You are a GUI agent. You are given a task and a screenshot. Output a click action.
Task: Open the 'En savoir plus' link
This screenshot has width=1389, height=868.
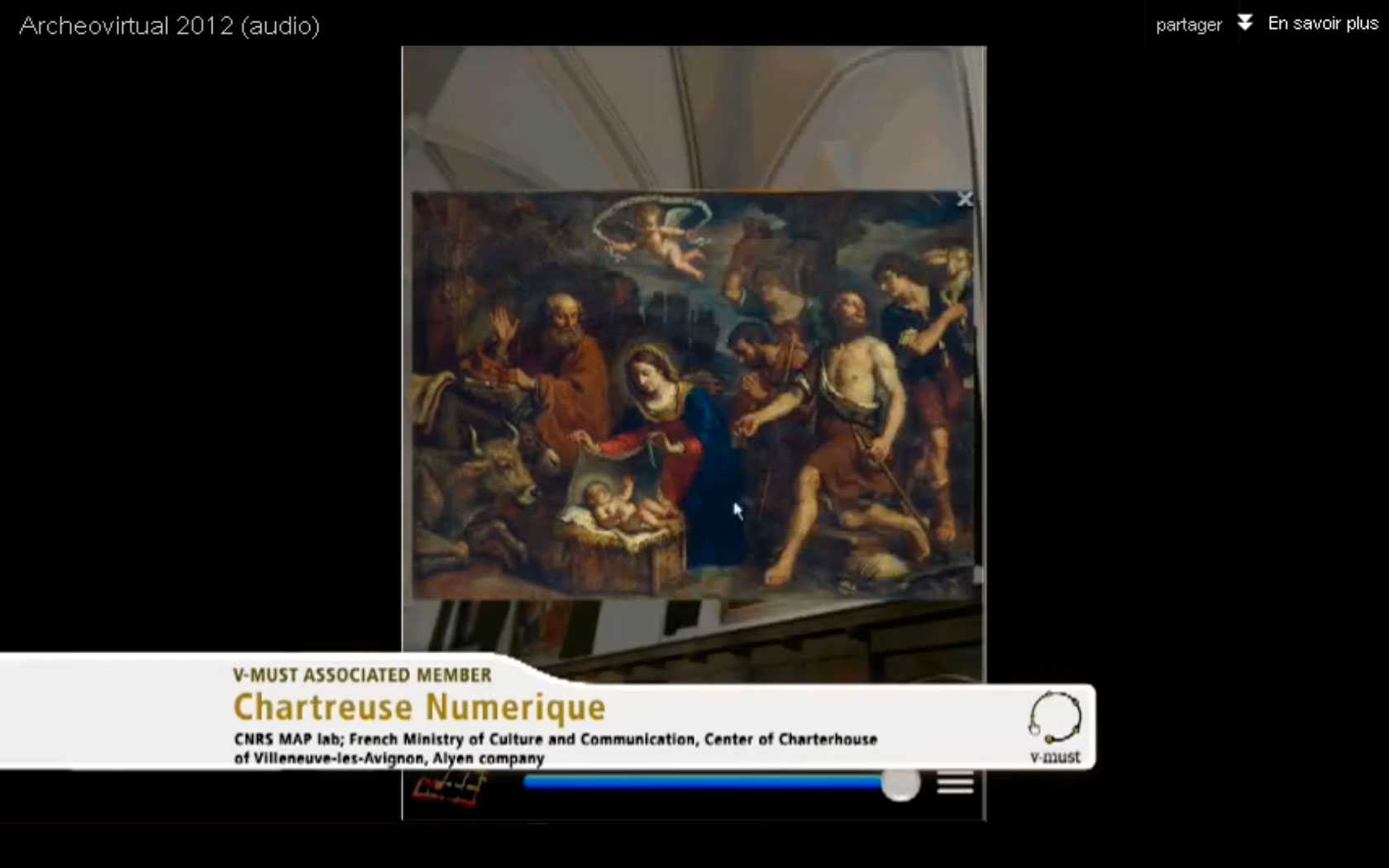(x=1323, y=23)
